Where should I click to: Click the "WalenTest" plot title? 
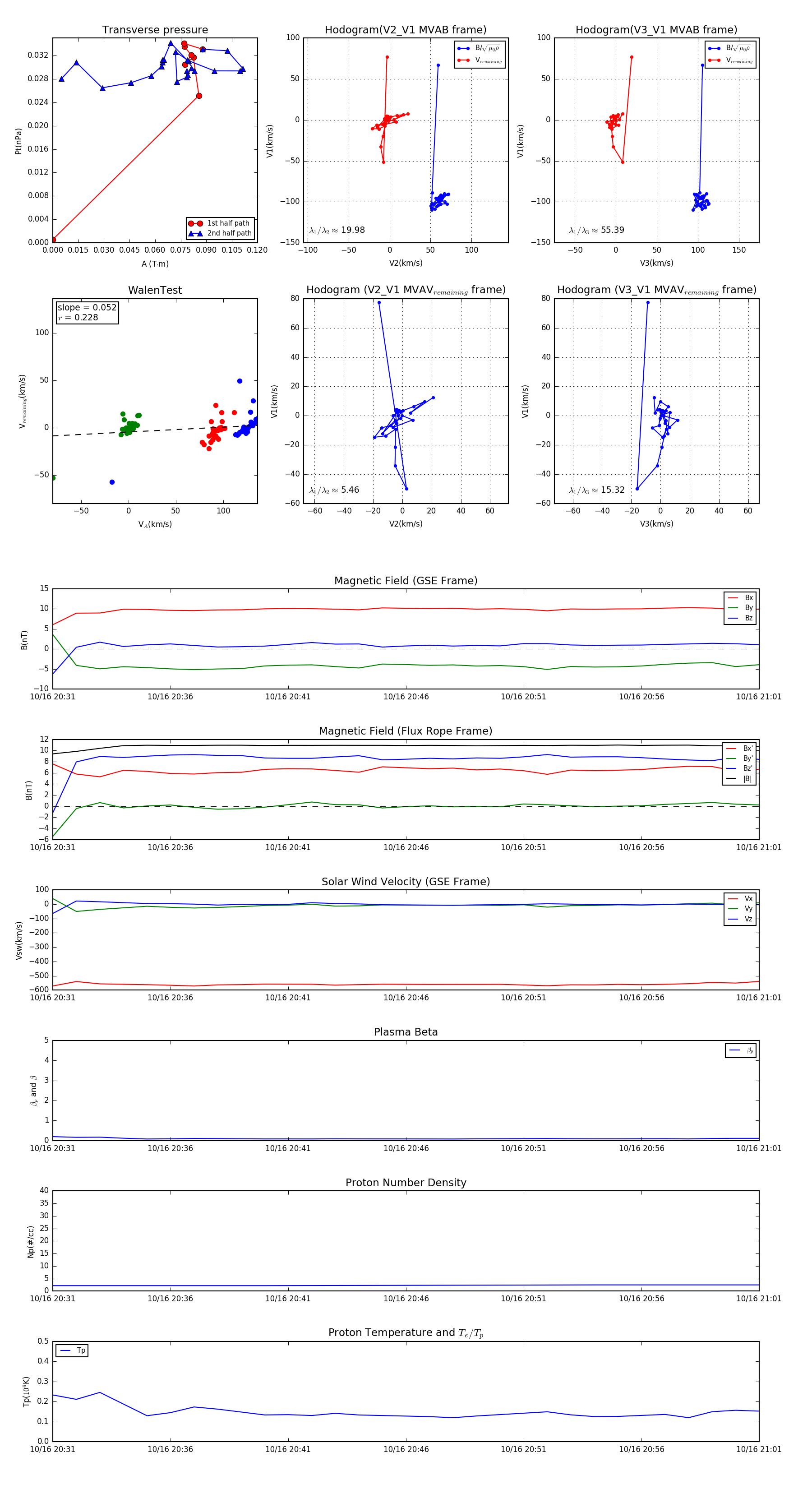(x=155, y=290)
